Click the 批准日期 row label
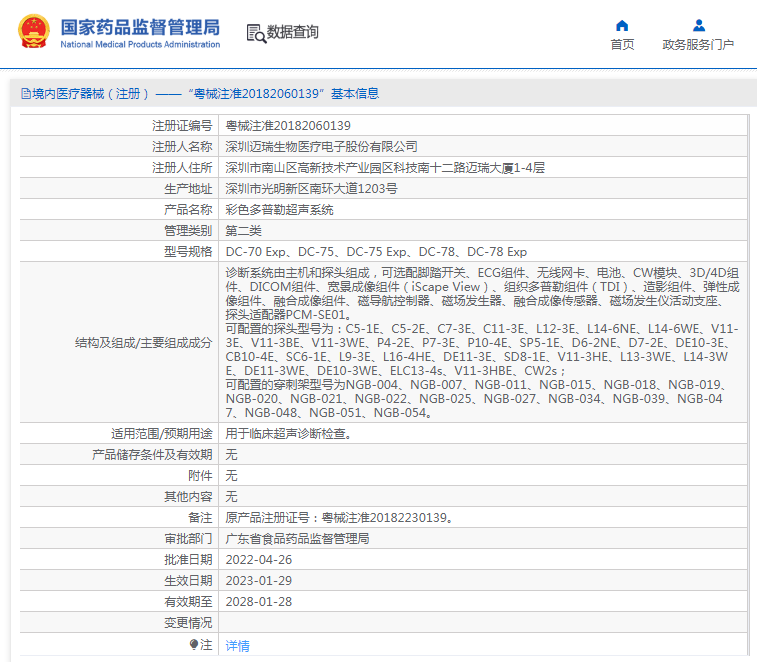The image size is (757, 662). (188, 560)
